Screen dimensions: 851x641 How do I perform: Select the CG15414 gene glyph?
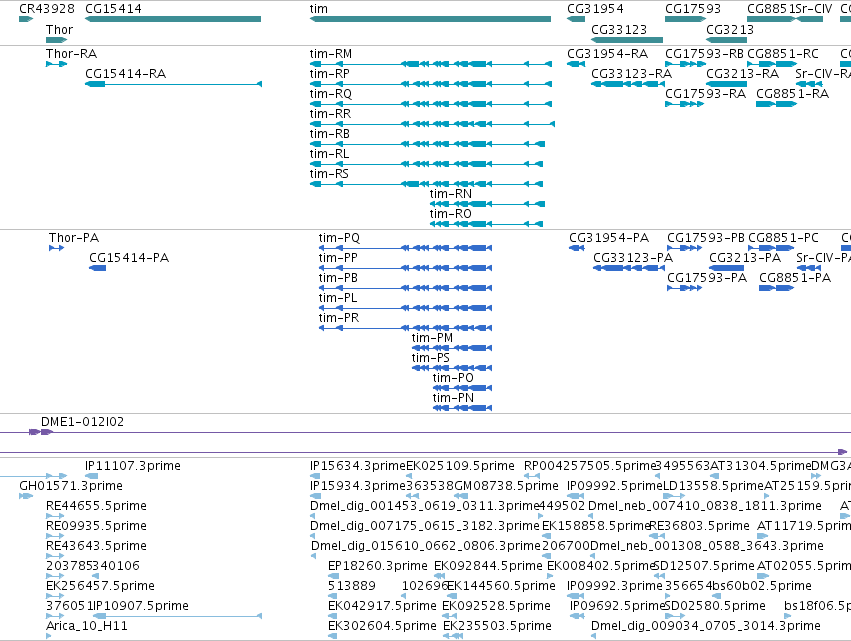click(x=173, y=19)
